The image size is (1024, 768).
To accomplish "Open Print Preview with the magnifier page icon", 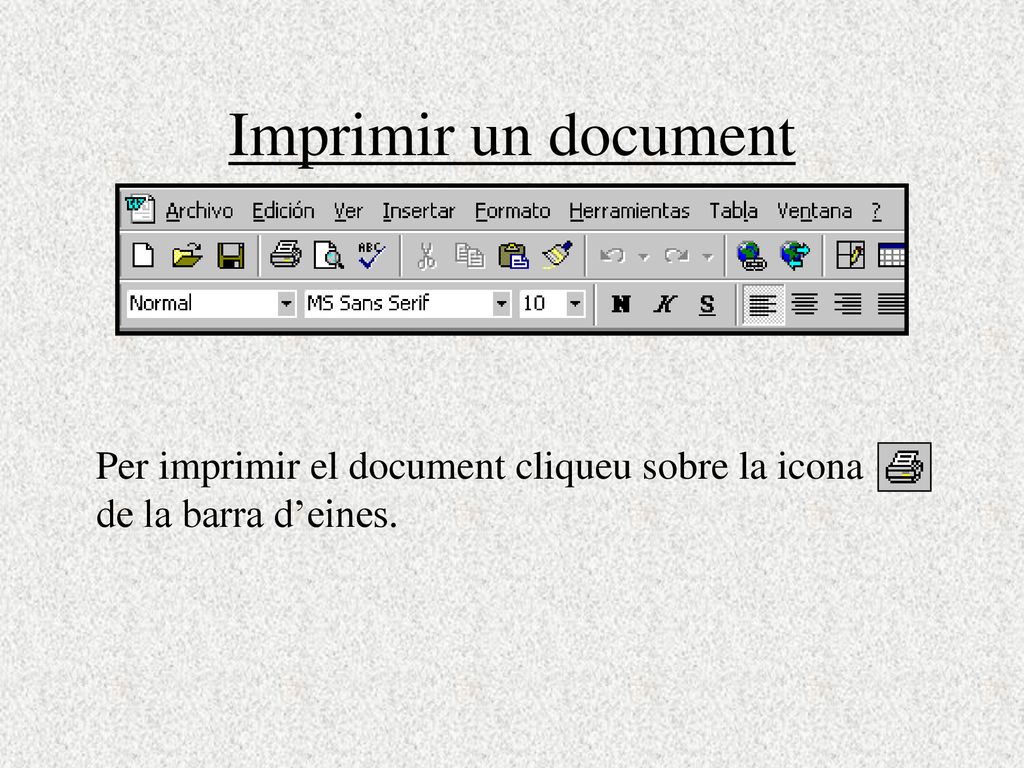I will click(x=328, y=255).
